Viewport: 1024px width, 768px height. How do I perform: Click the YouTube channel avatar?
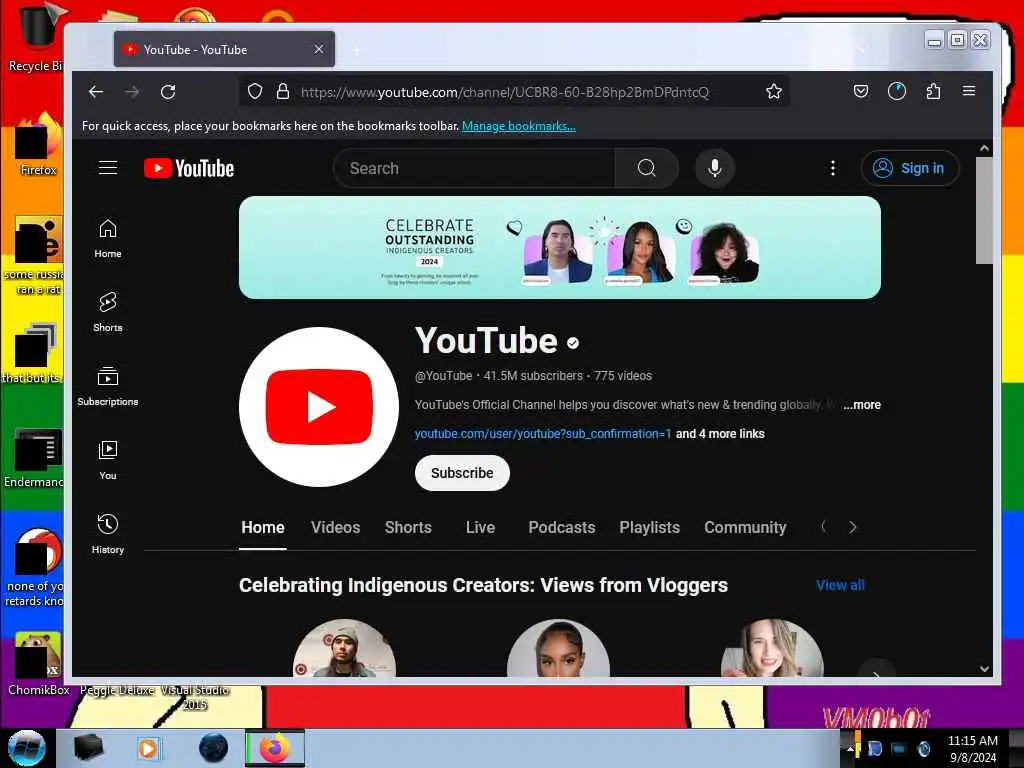tap(319, 407)
